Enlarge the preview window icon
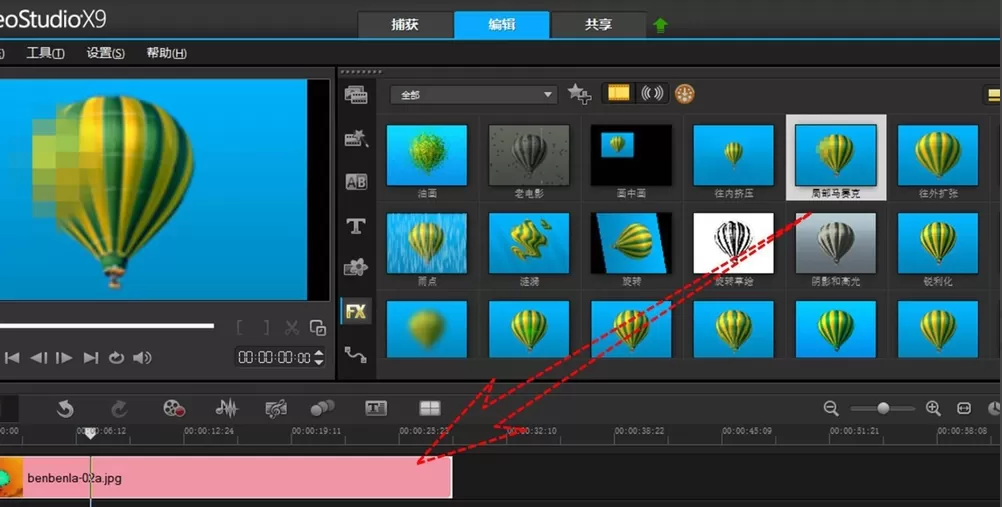This screenshot has height=507, width=1002. 318,328
